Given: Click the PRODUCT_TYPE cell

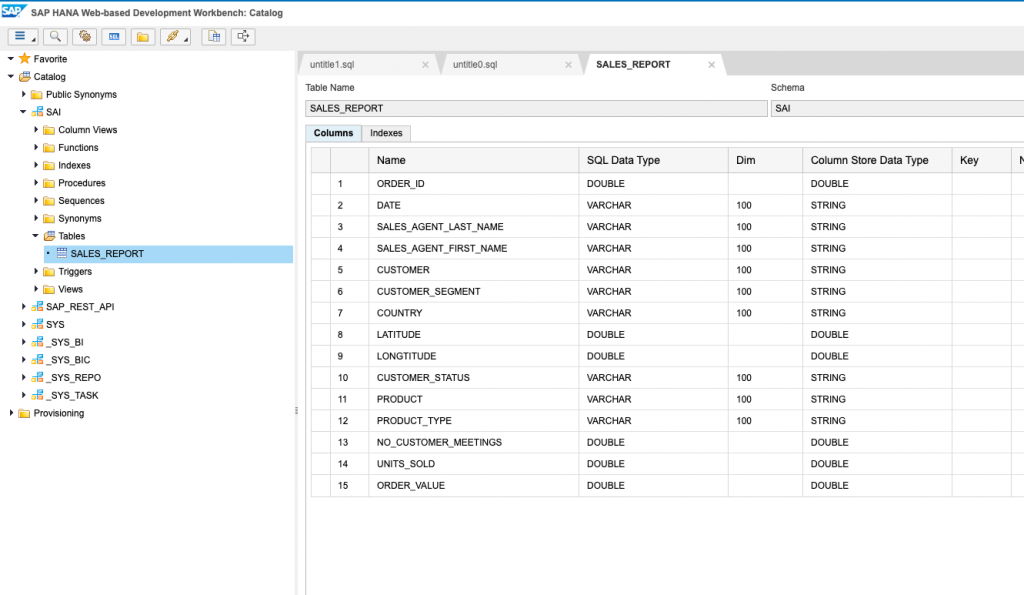Looking at the screenshot, I should [473, 421].
